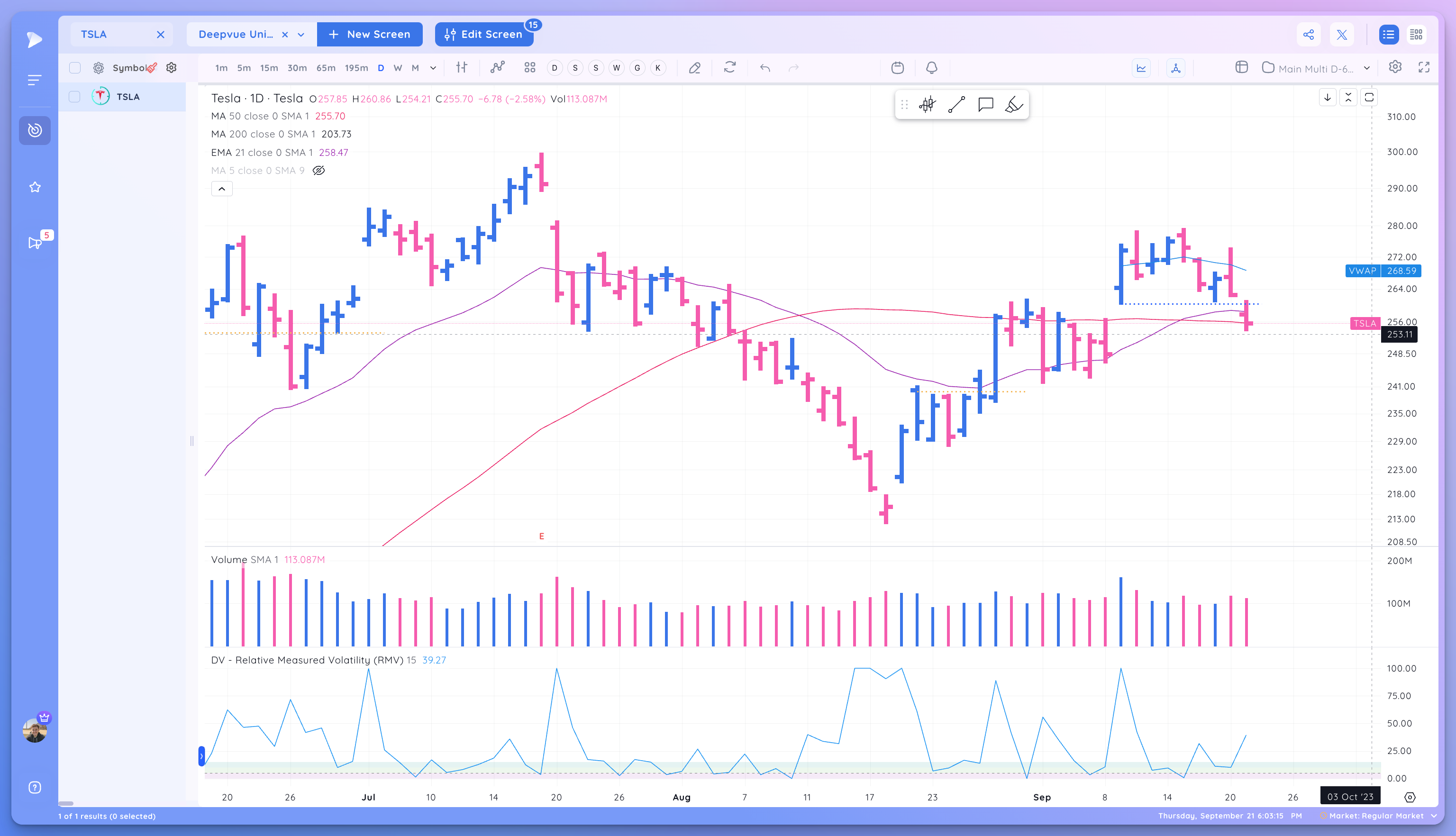Image resolution: width=1456 pixels, height=836 pixels.
Task: Open the left sidebar menu lines icon
Action: pyautogui.click(x=35, y=80)
